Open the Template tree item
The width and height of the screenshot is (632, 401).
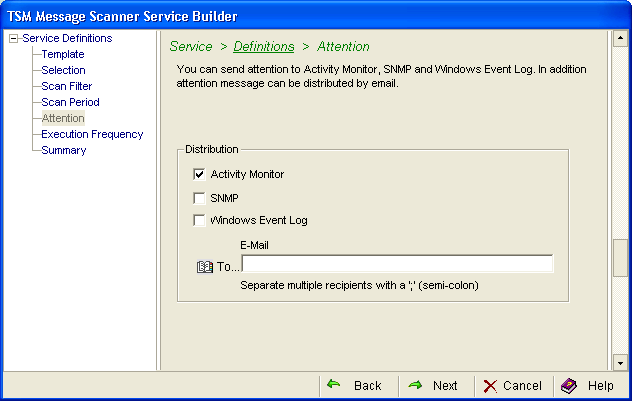tap(63, 54)
